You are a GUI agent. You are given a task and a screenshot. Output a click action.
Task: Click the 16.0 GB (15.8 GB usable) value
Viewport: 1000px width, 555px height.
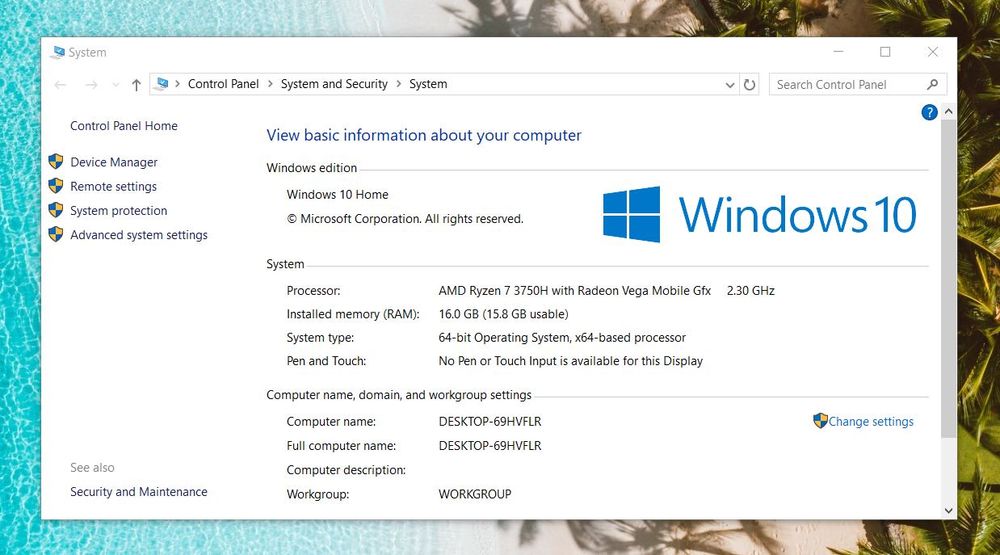click(x=503, y=314)
